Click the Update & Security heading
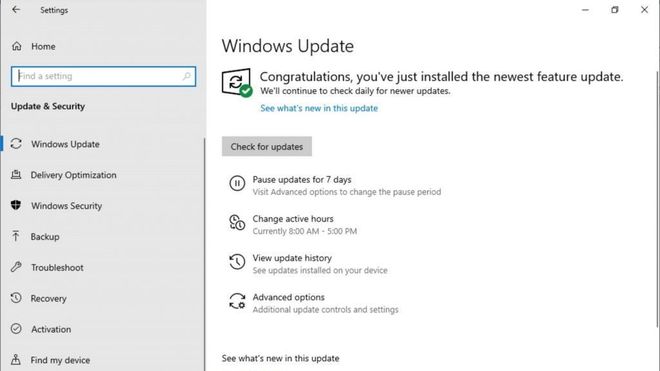The width and height of the screenshot is (660, 371). [x=48, y=107]
